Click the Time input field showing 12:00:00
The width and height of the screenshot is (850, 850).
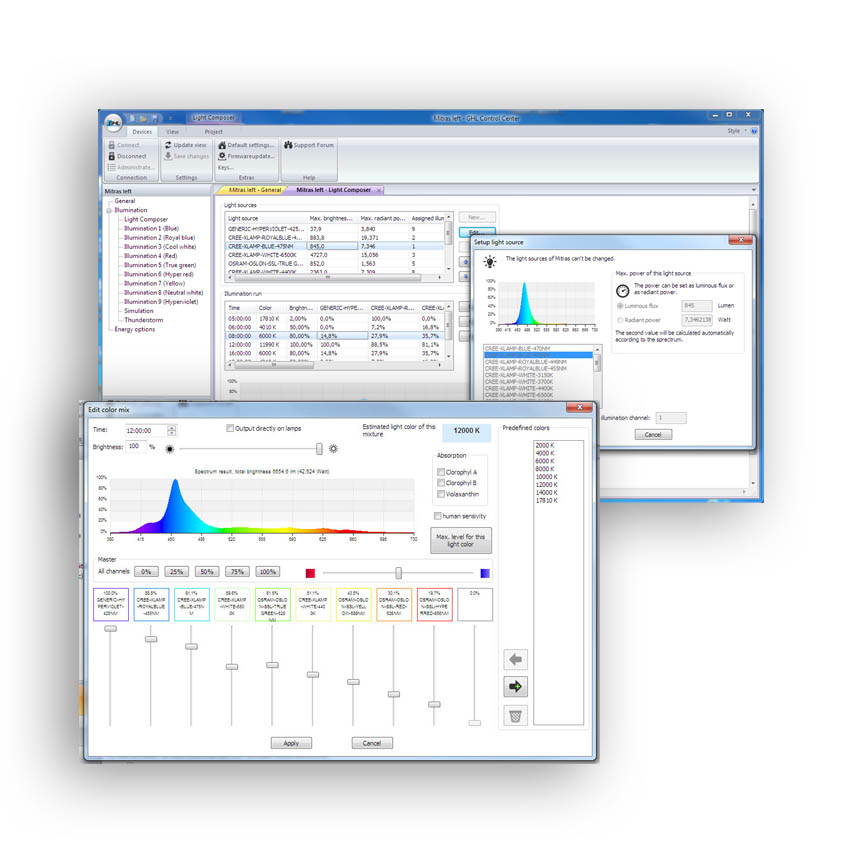(x=146, y=430)
